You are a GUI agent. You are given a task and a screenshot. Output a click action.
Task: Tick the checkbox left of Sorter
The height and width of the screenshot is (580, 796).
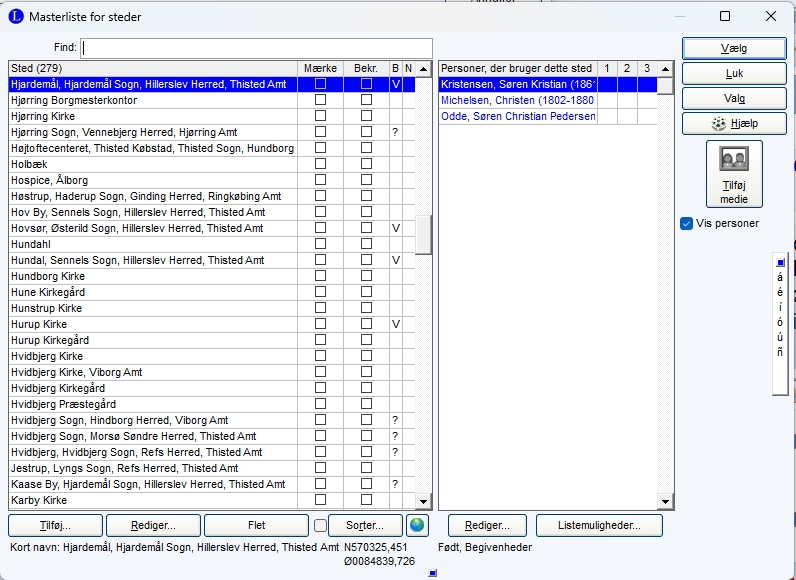pyautogui.click(x=320, y=525)
